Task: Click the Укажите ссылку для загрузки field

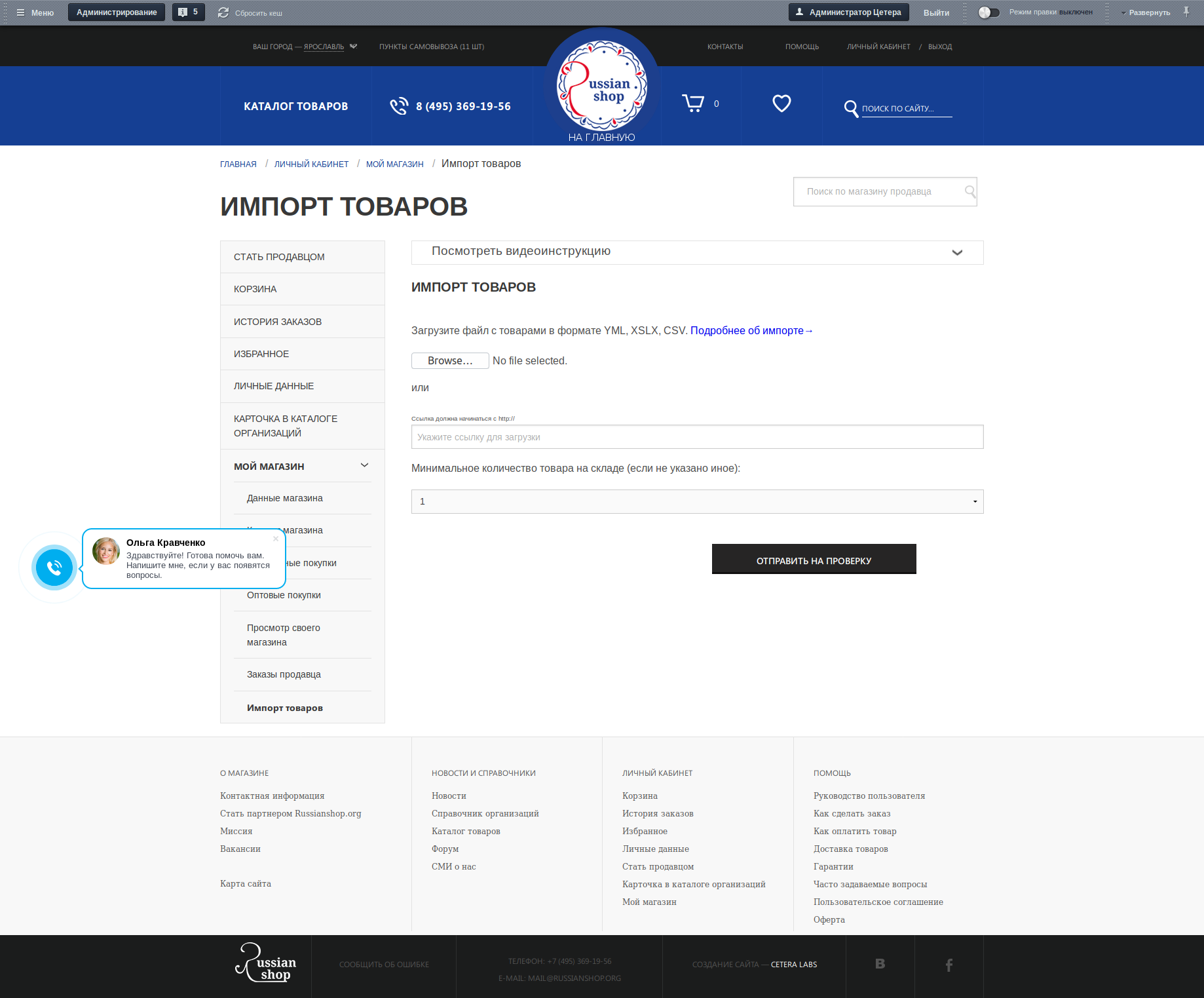Action: pos(696,436)
